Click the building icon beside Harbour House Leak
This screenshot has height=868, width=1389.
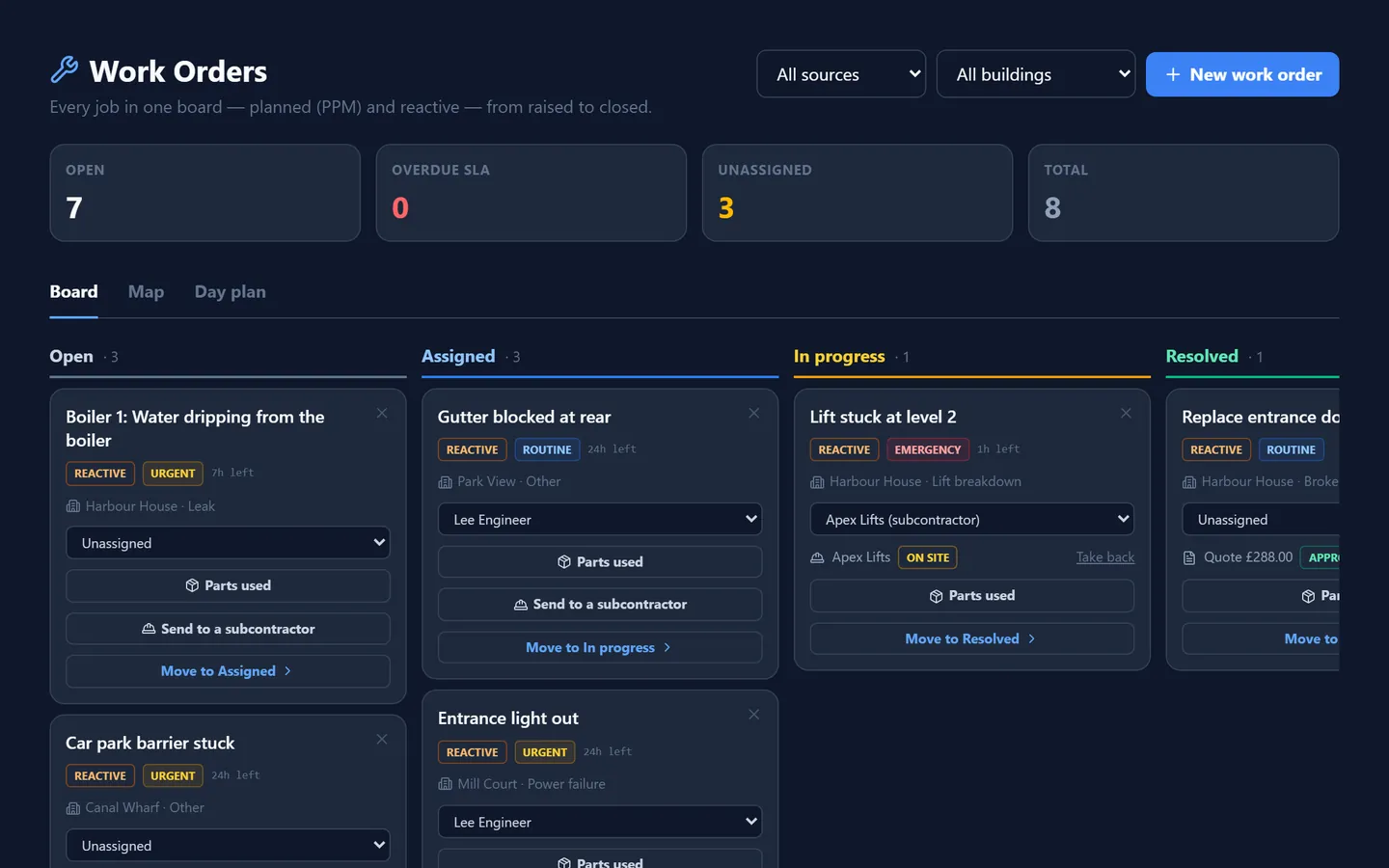(x=72, y=506)
